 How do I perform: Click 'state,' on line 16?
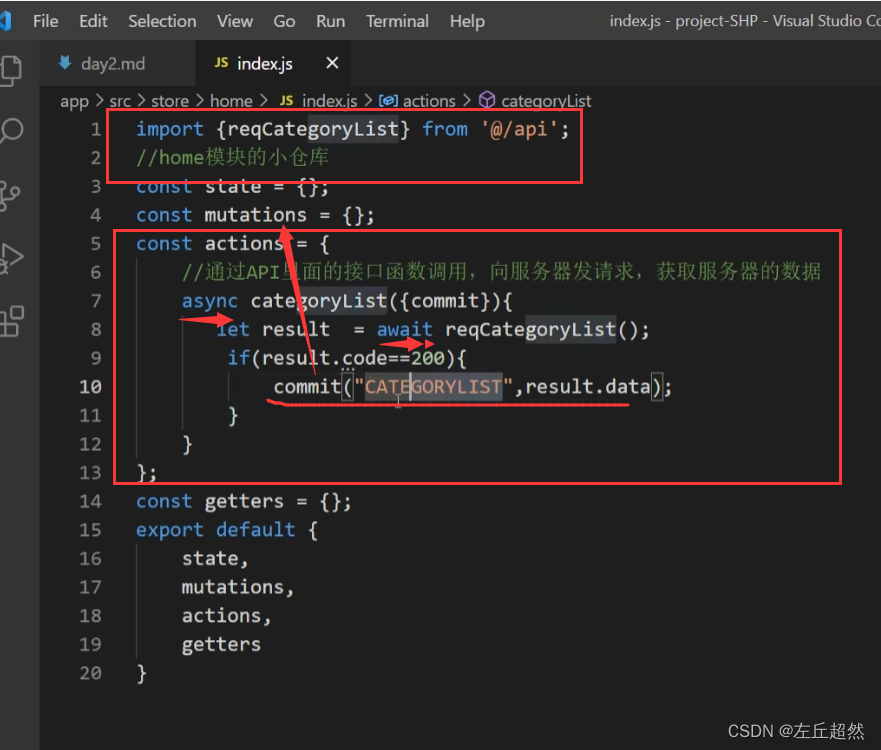point(215,559)
